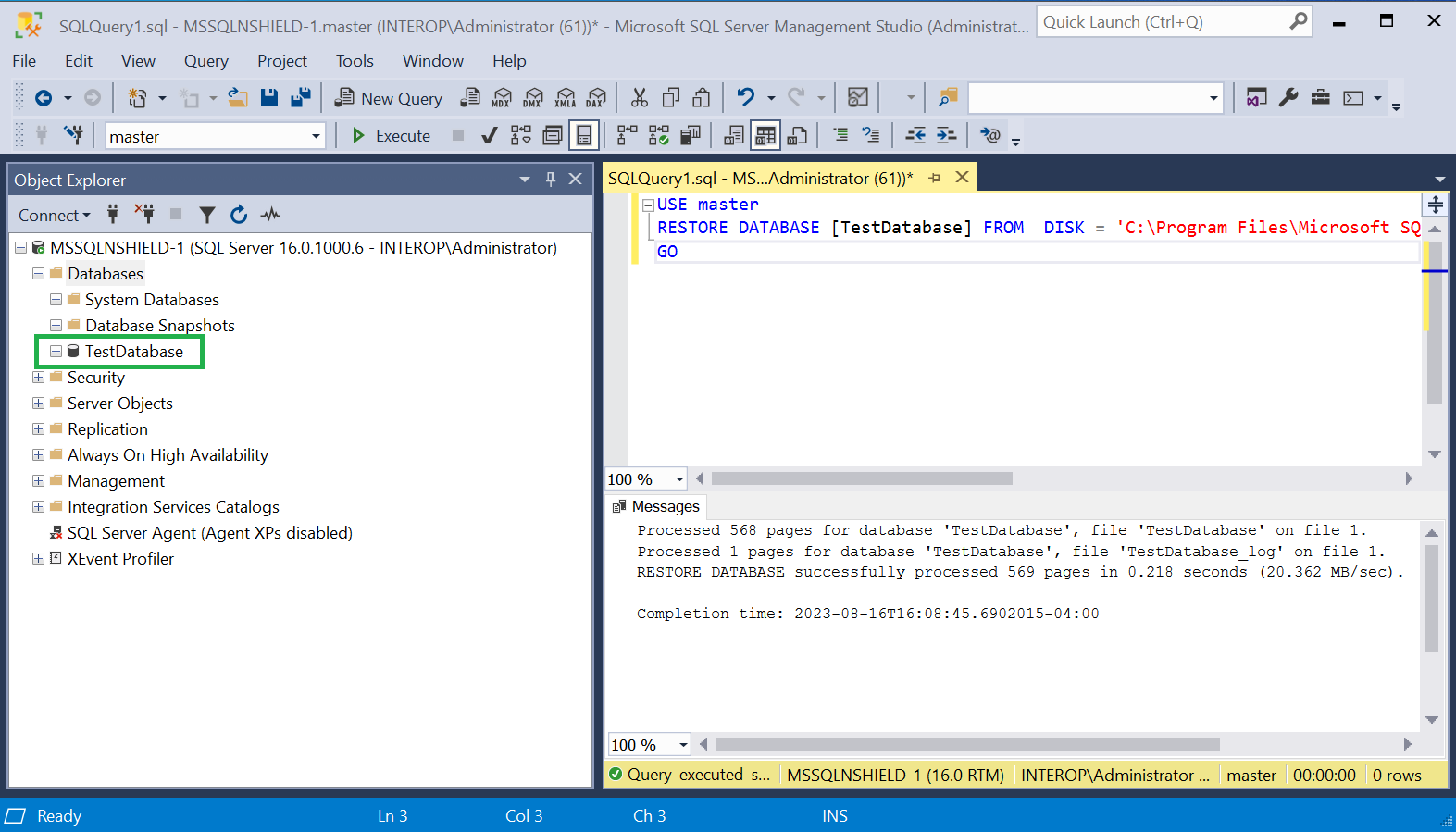Click the Query Options icon
Viewport: 1456px width, 832px height.
click(553, 136)
